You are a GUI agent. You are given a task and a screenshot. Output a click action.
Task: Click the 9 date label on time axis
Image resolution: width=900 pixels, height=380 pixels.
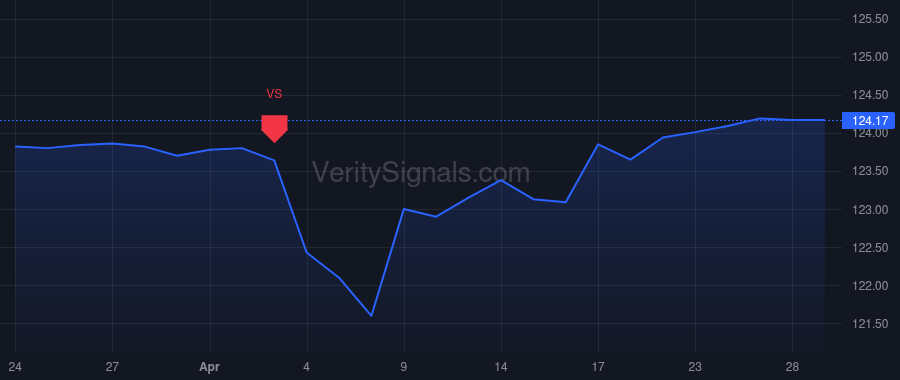(x=404, y=366)
